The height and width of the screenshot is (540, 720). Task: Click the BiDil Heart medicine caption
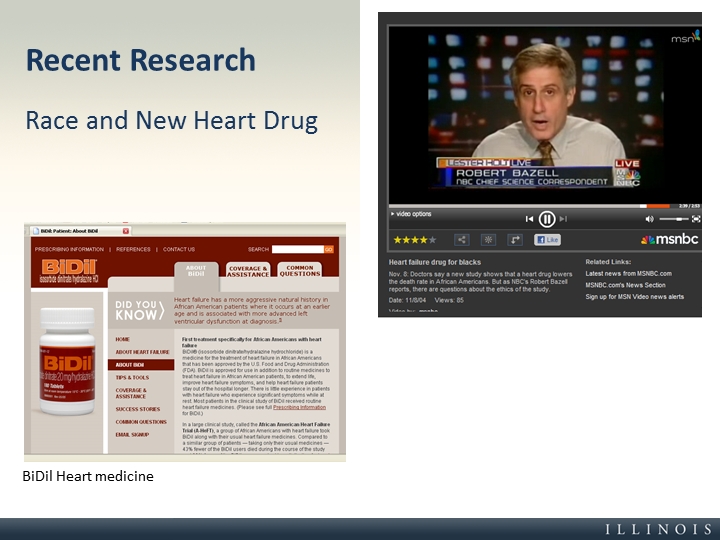[88, 476]
